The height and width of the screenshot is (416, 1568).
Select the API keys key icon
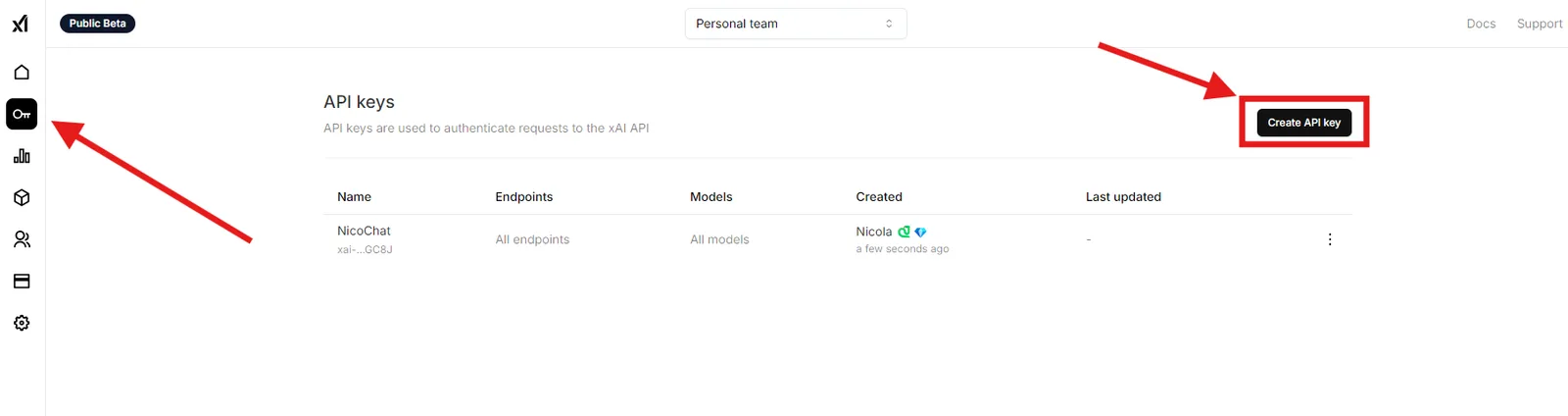pos(22,114)
